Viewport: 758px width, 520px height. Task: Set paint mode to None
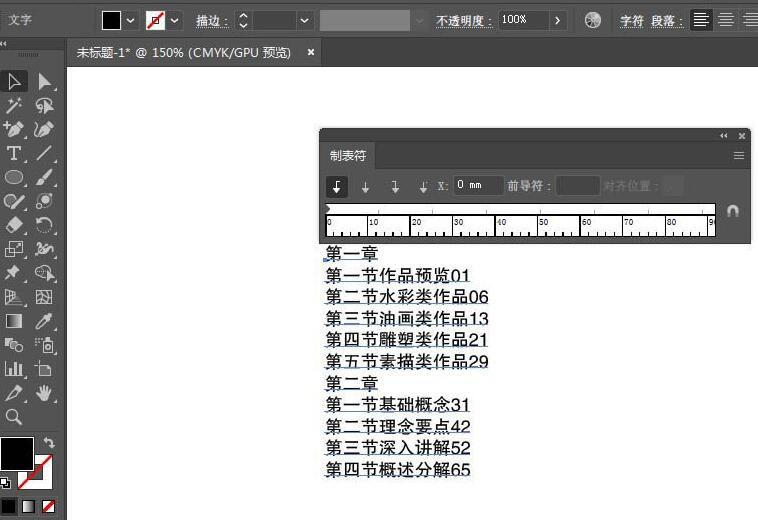pos(48,506)
